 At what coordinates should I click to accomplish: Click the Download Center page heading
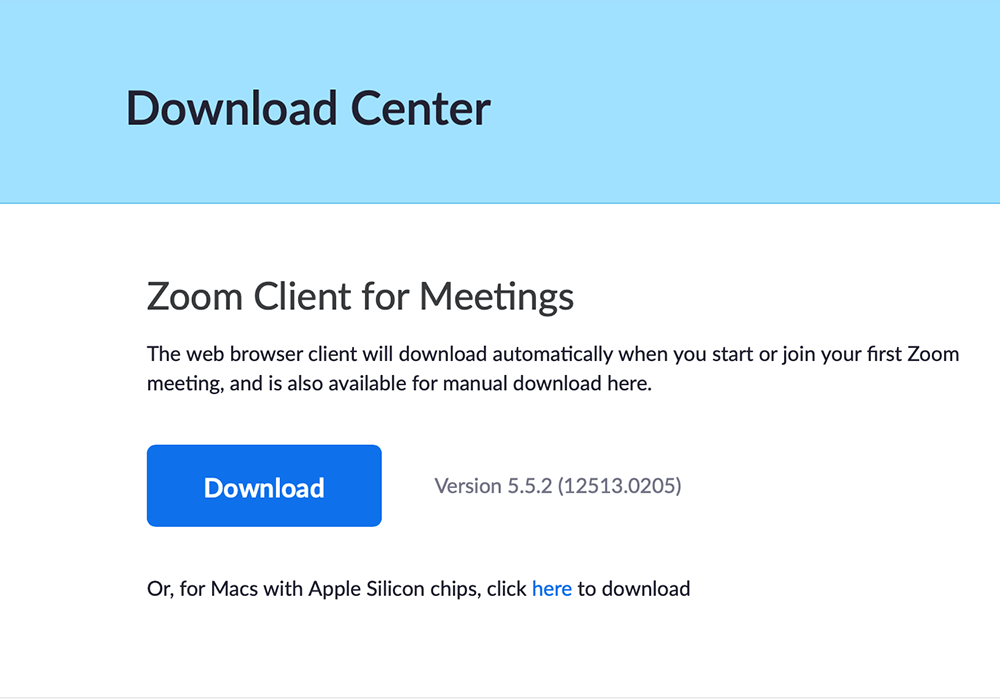click(x=308, y=108)
